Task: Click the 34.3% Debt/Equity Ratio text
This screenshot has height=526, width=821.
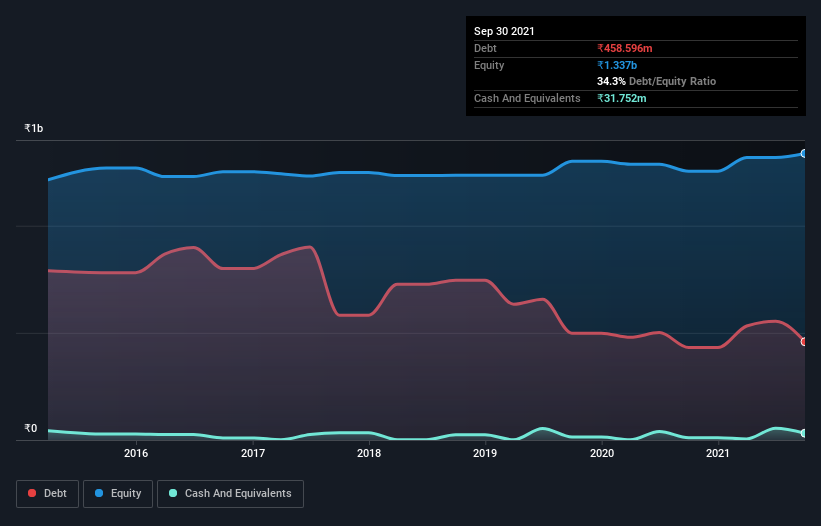Action: click(657, 81)
